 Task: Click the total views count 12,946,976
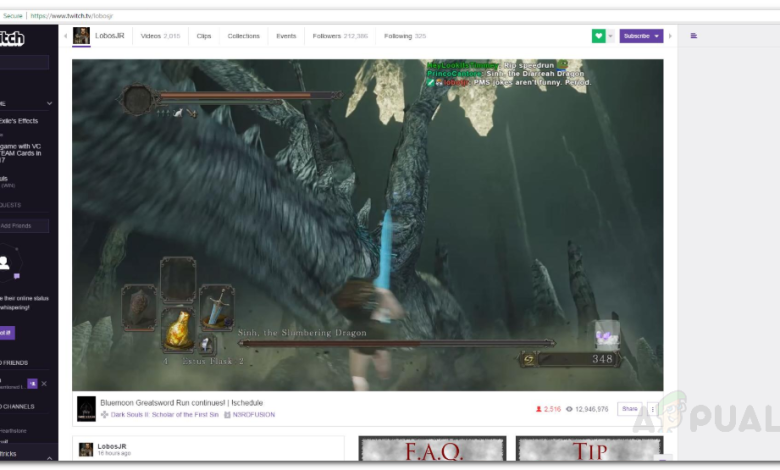click(x=587, y=409)
